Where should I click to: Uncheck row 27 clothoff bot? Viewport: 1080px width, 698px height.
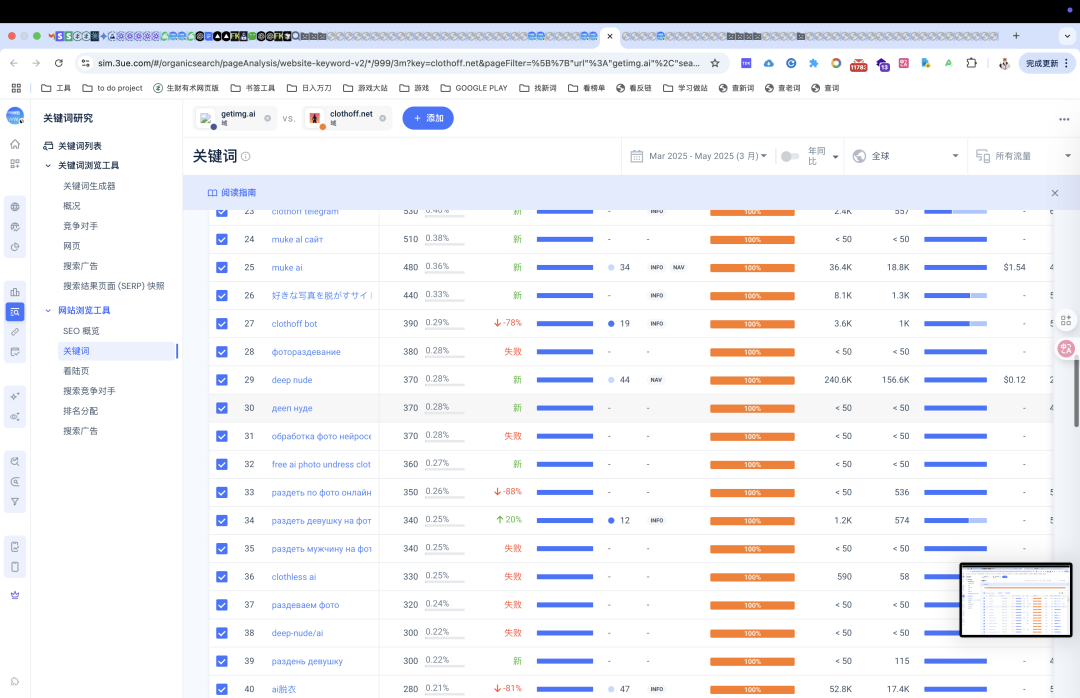pos(222,324)
